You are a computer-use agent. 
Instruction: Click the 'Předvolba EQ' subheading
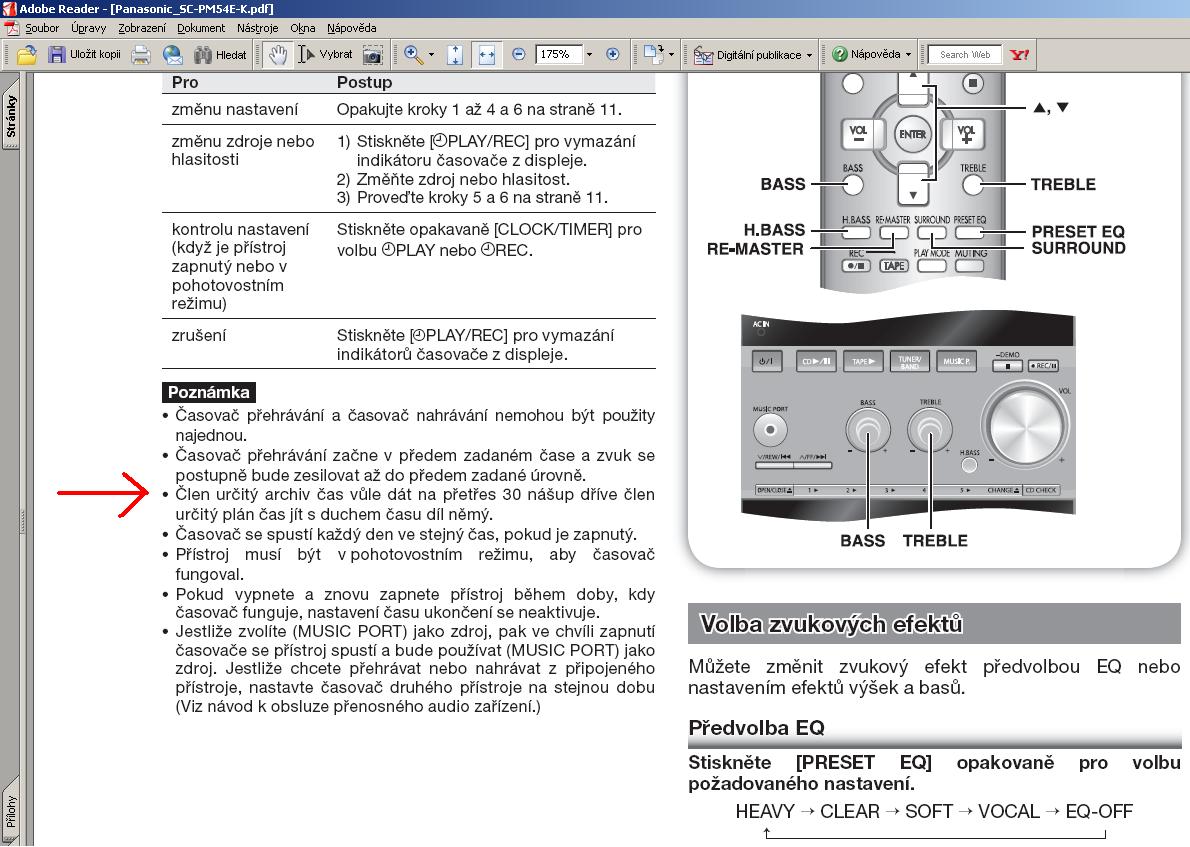(x=756, y=728)
